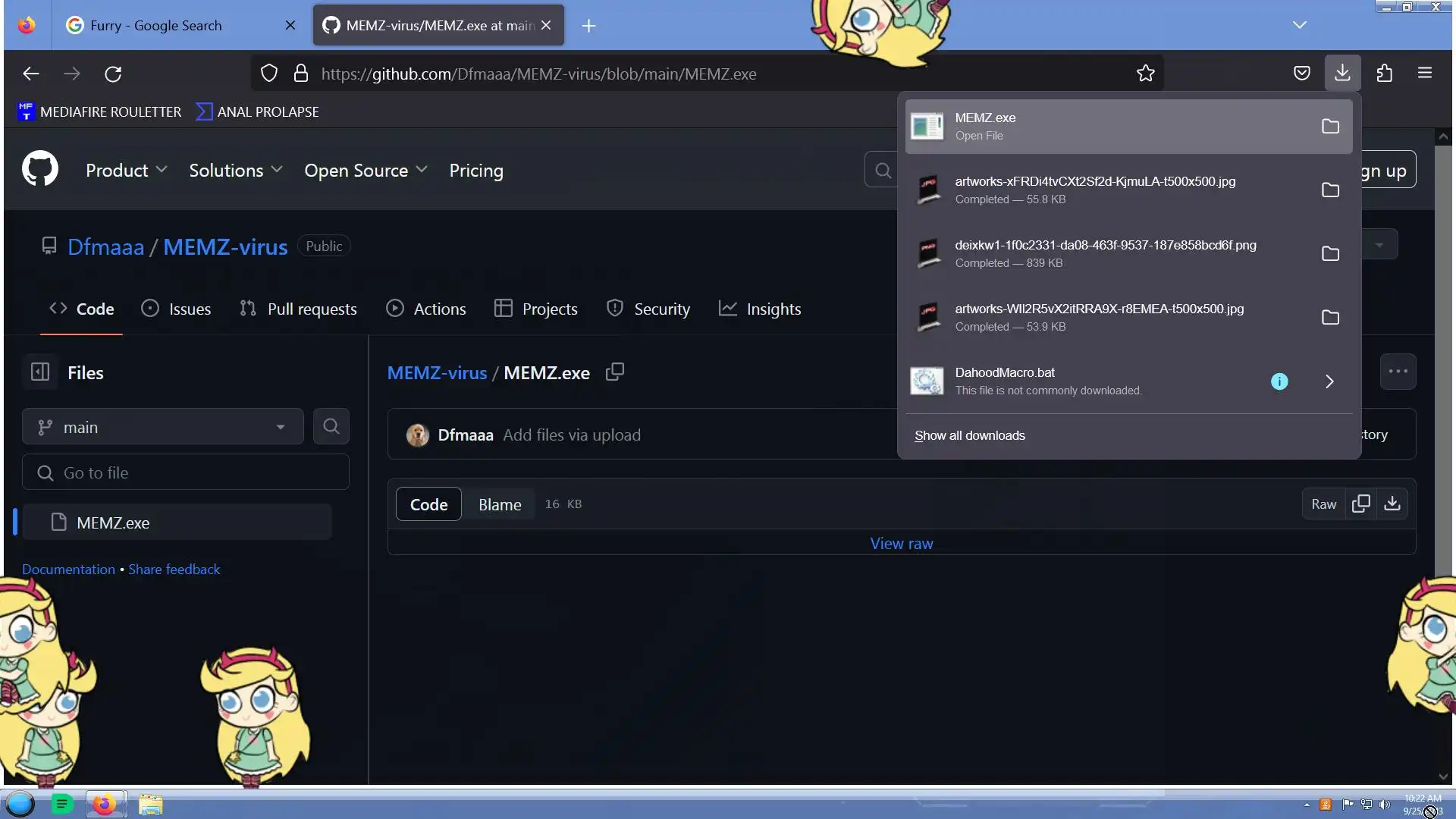Bookmark this page with the star icon
1456x819 pixels.
coord(1145,74)
